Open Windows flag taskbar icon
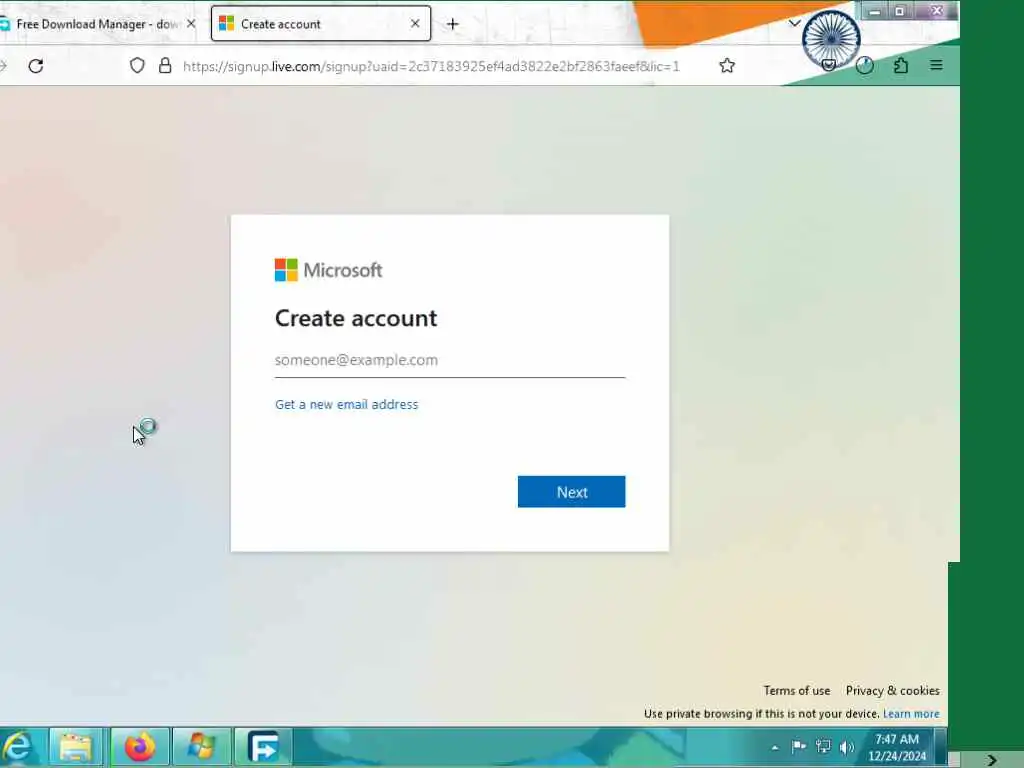This screenshot has height=768, width=1024. point(201,746)
